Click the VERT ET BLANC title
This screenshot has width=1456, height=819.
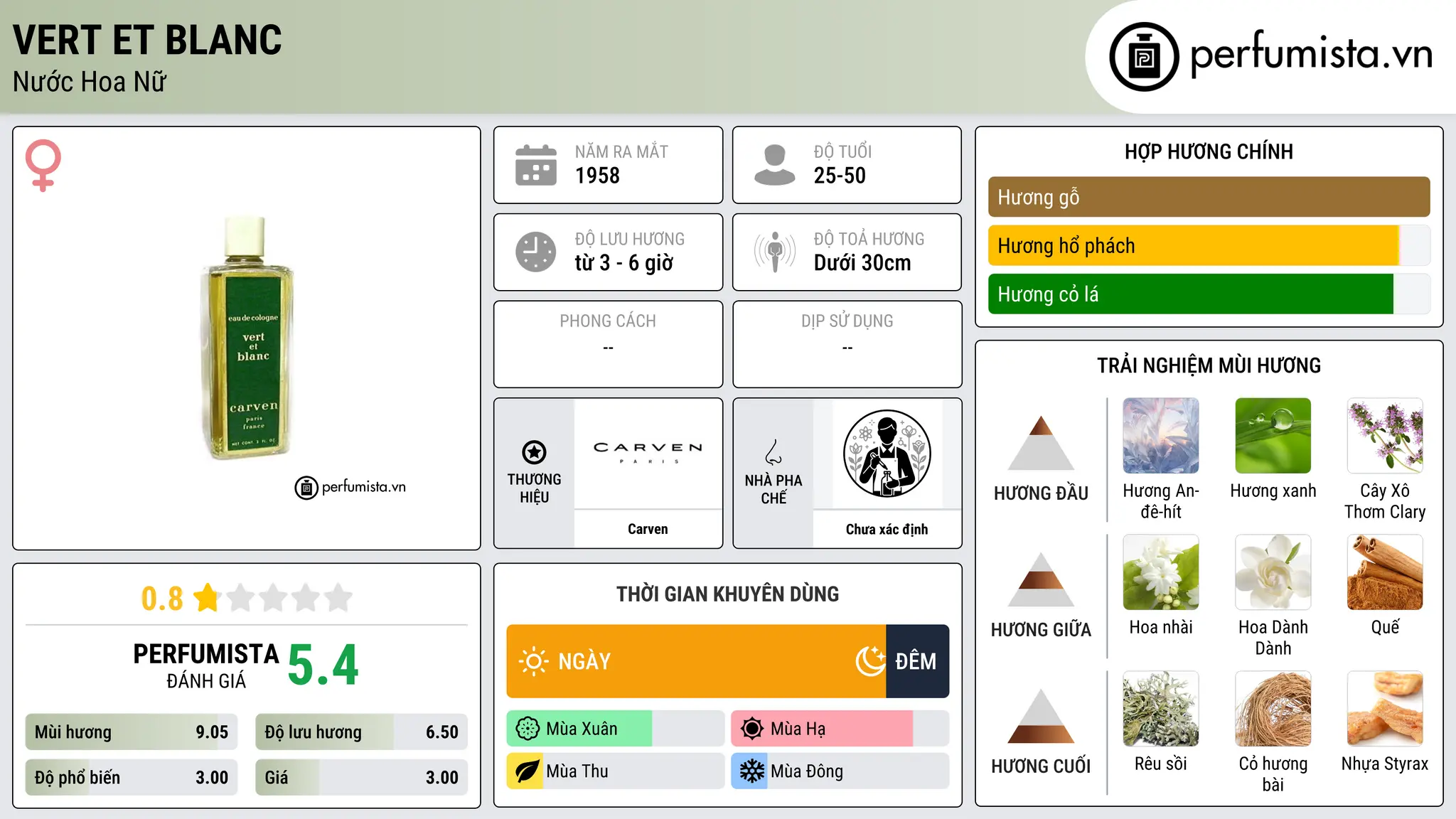[x=147, y=40]
